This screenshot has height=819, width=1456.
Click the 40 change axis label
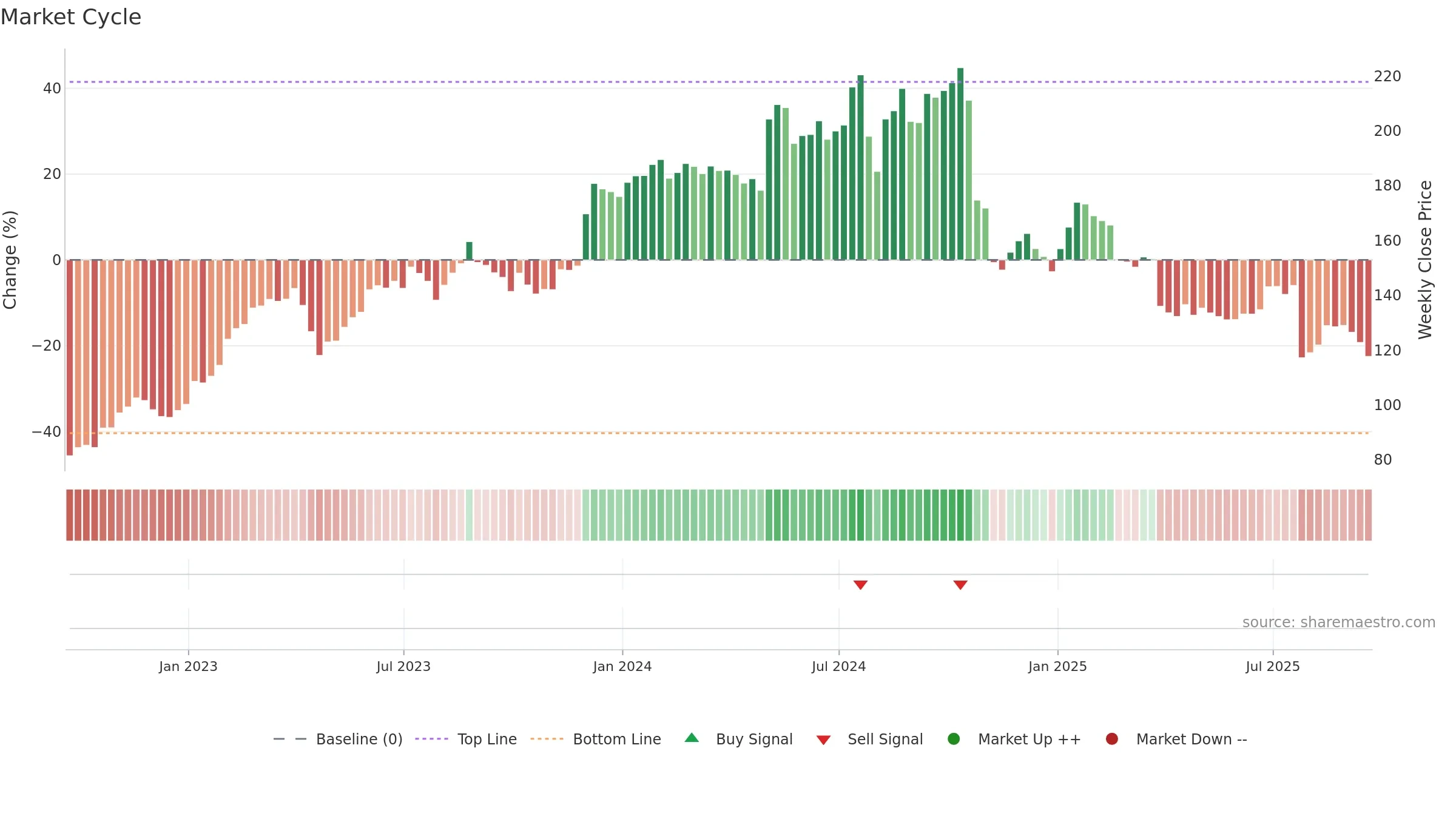[52, 89]
